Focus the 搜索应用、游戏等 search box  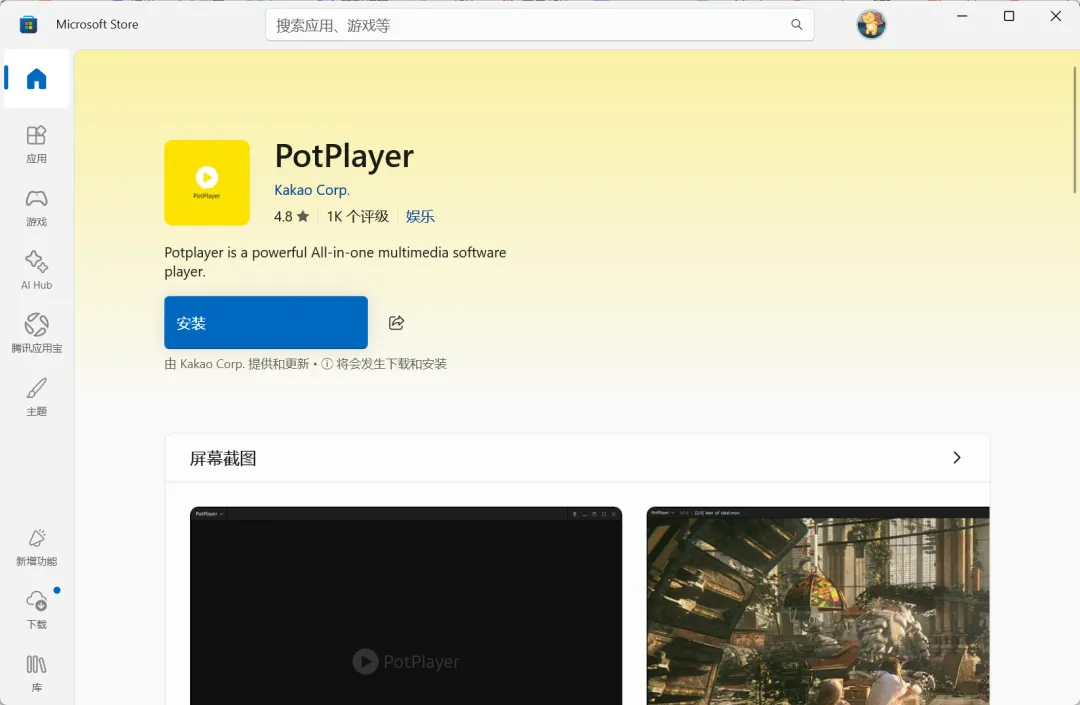tap(539, 25)
